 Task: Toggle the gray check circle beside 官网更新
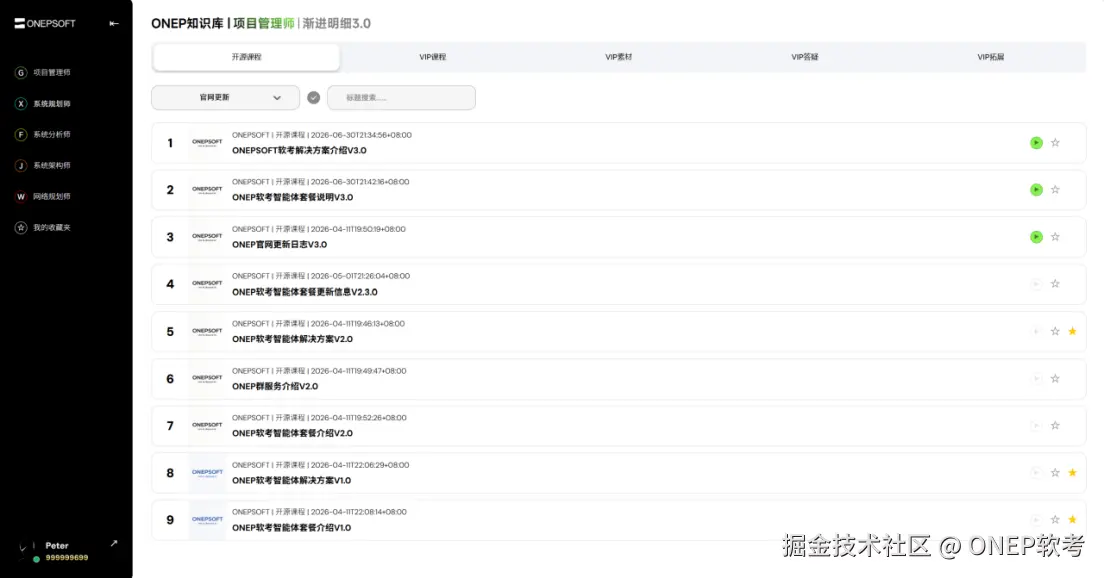314,98
